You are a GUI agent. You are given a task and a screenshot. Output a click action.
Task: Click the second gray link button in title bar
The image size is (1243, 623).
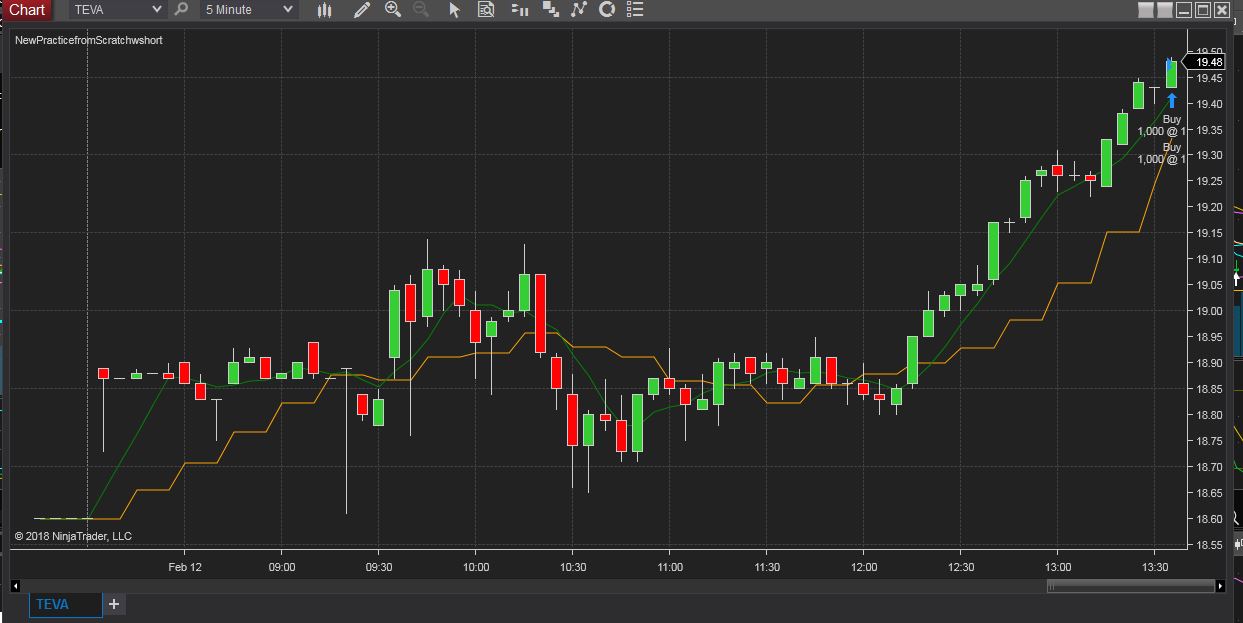click(1165, 10)
